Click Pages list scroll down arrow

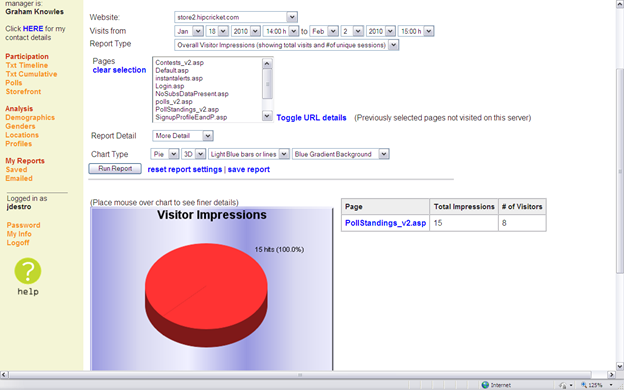click(267, 116)
